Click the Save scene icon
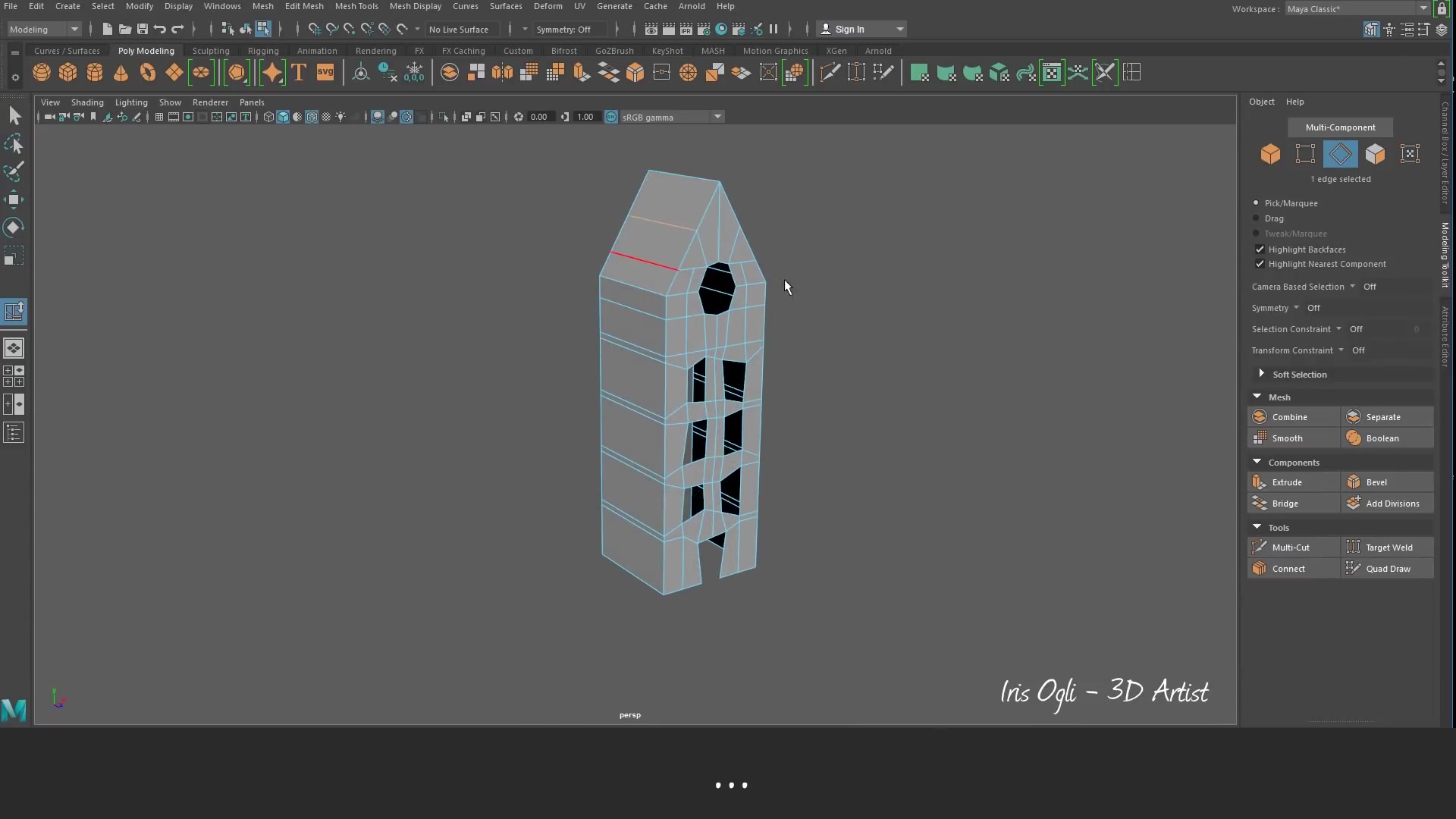This screenshot has width=1456, height=819. (142, 29)
